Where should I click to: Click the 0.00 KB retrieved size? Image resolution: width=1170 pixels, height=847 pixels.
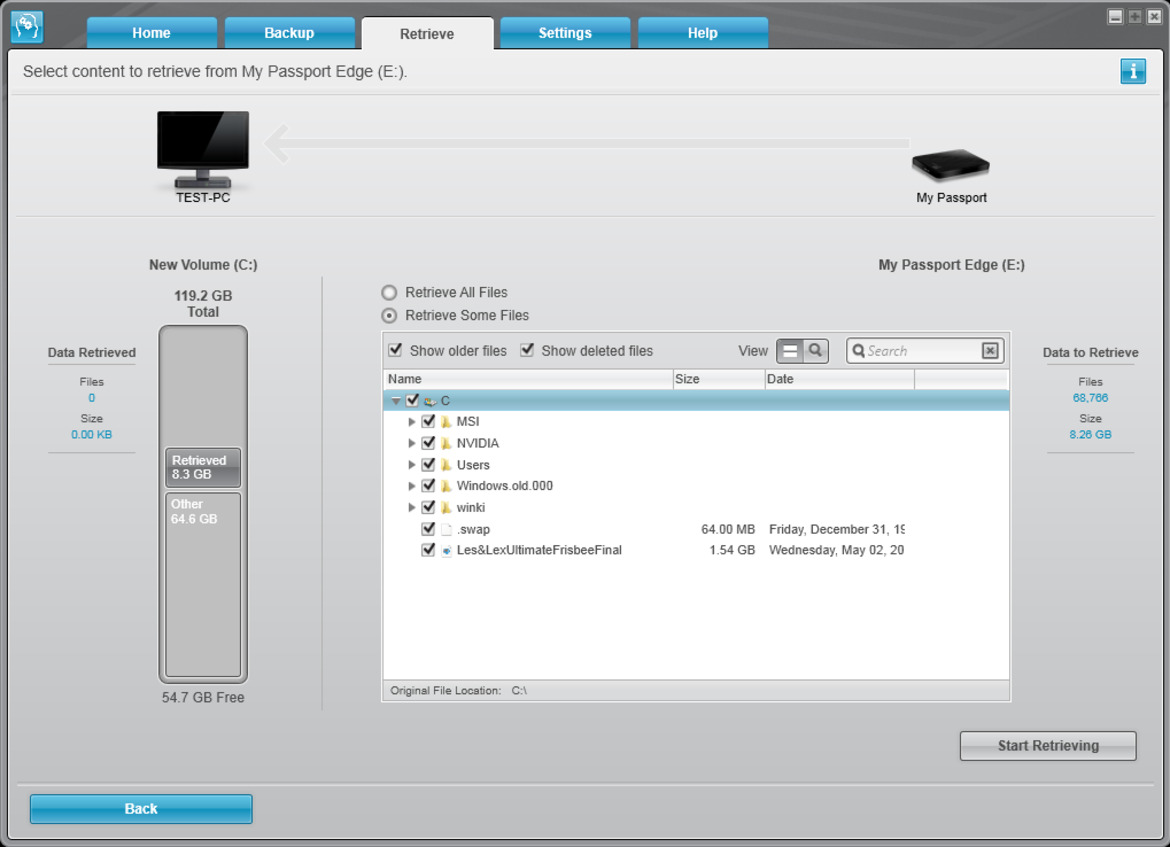(x=92, y=434)
